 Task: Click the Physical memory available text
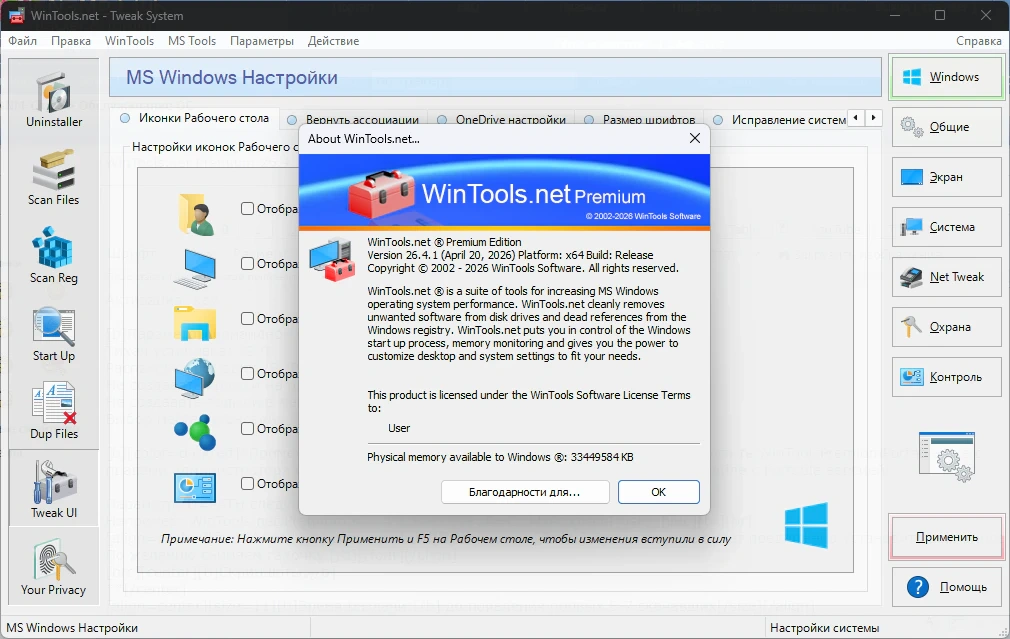coord(500,457)
